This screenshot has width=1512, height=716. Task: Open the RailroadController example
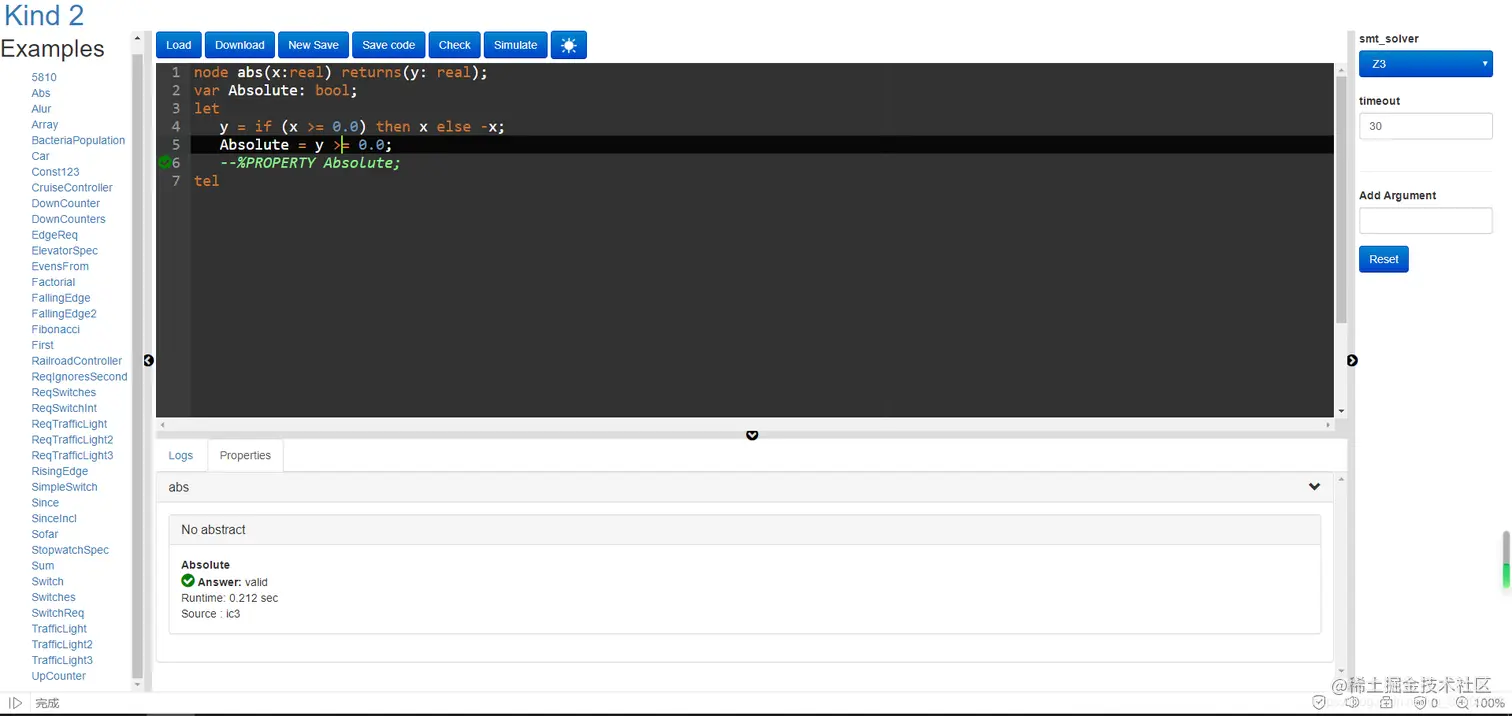point(77,361)
